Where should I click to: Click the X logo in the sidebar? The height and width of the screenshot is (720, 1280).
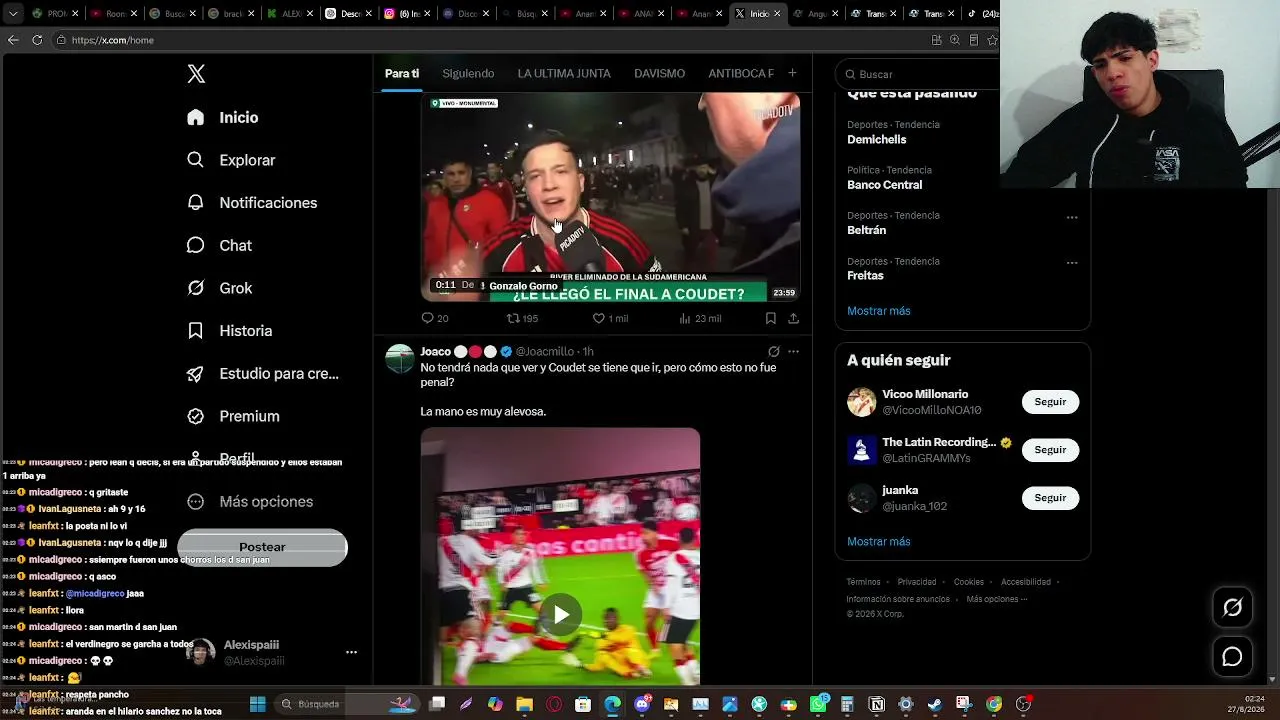point(196,74)
